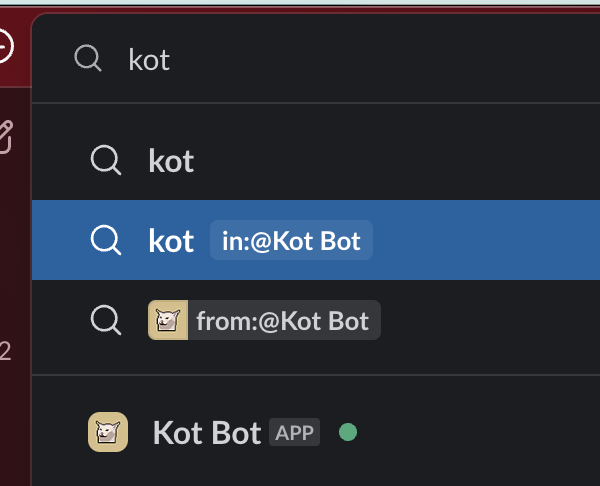Click the magnifier icon in the search field
This screenshot has height=486, width=600.
(x=88, y=59)
